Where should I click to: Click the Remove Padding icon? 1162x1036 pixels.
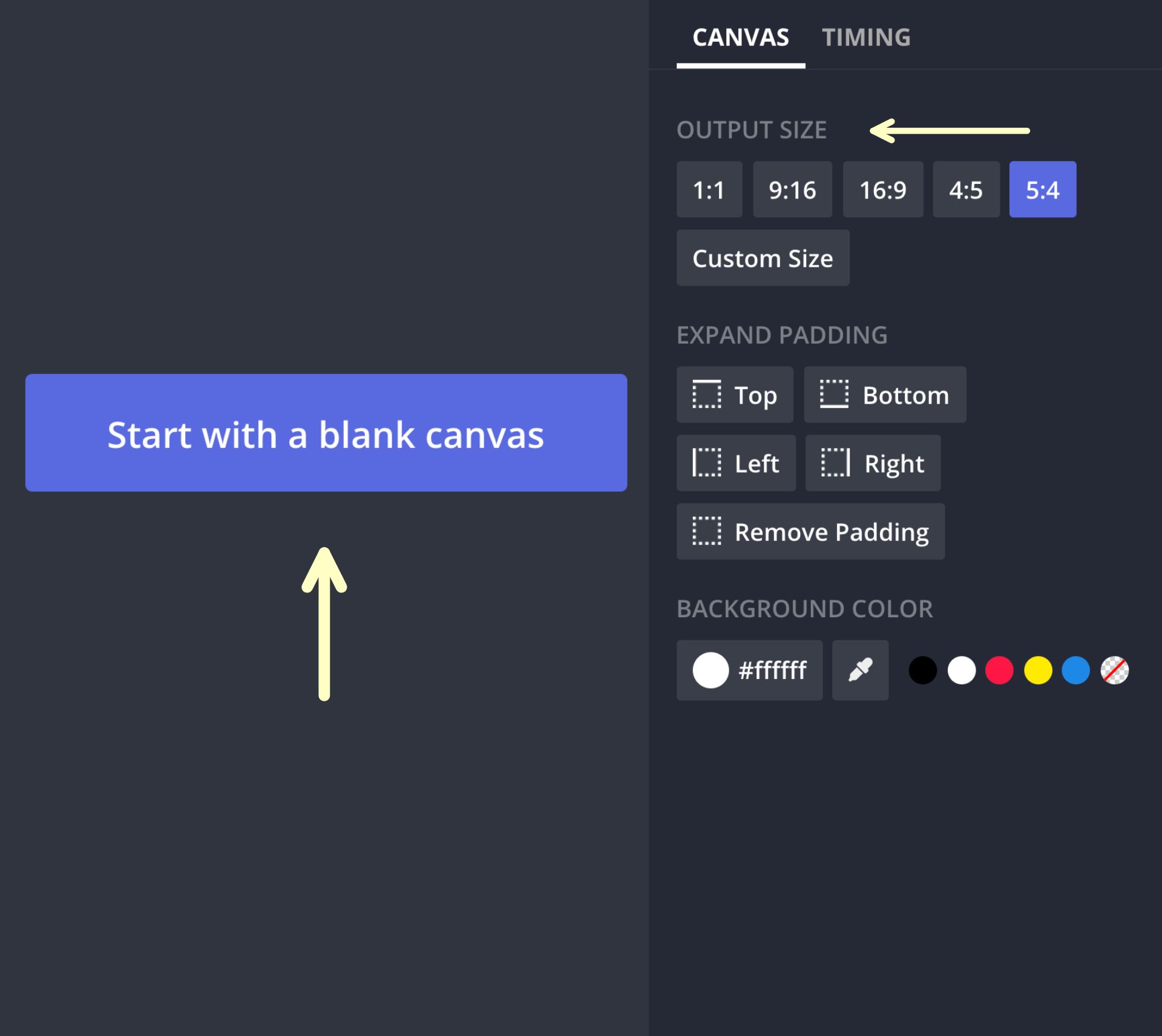pos(707,531)
